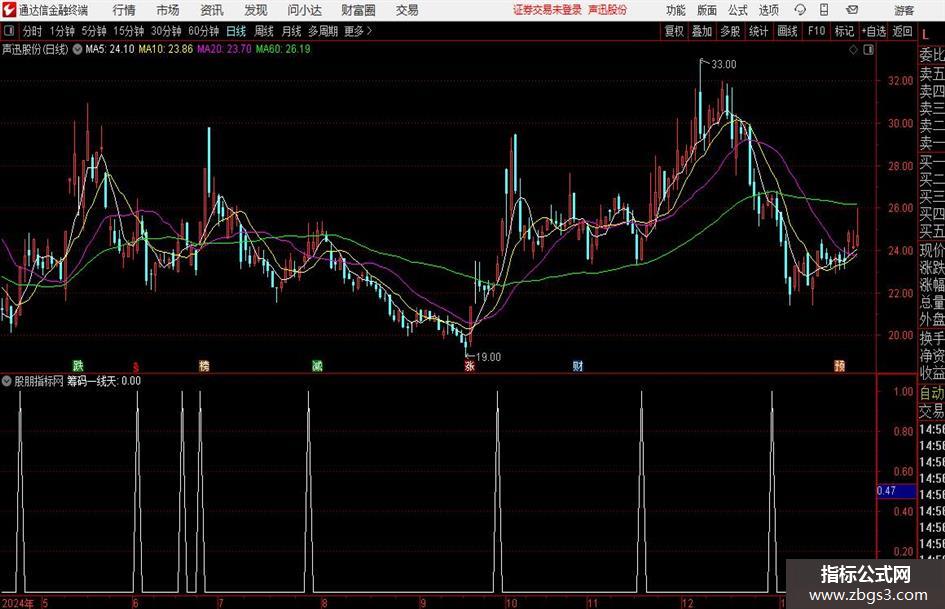Click the diamond icon above the chart

point(853,50)
